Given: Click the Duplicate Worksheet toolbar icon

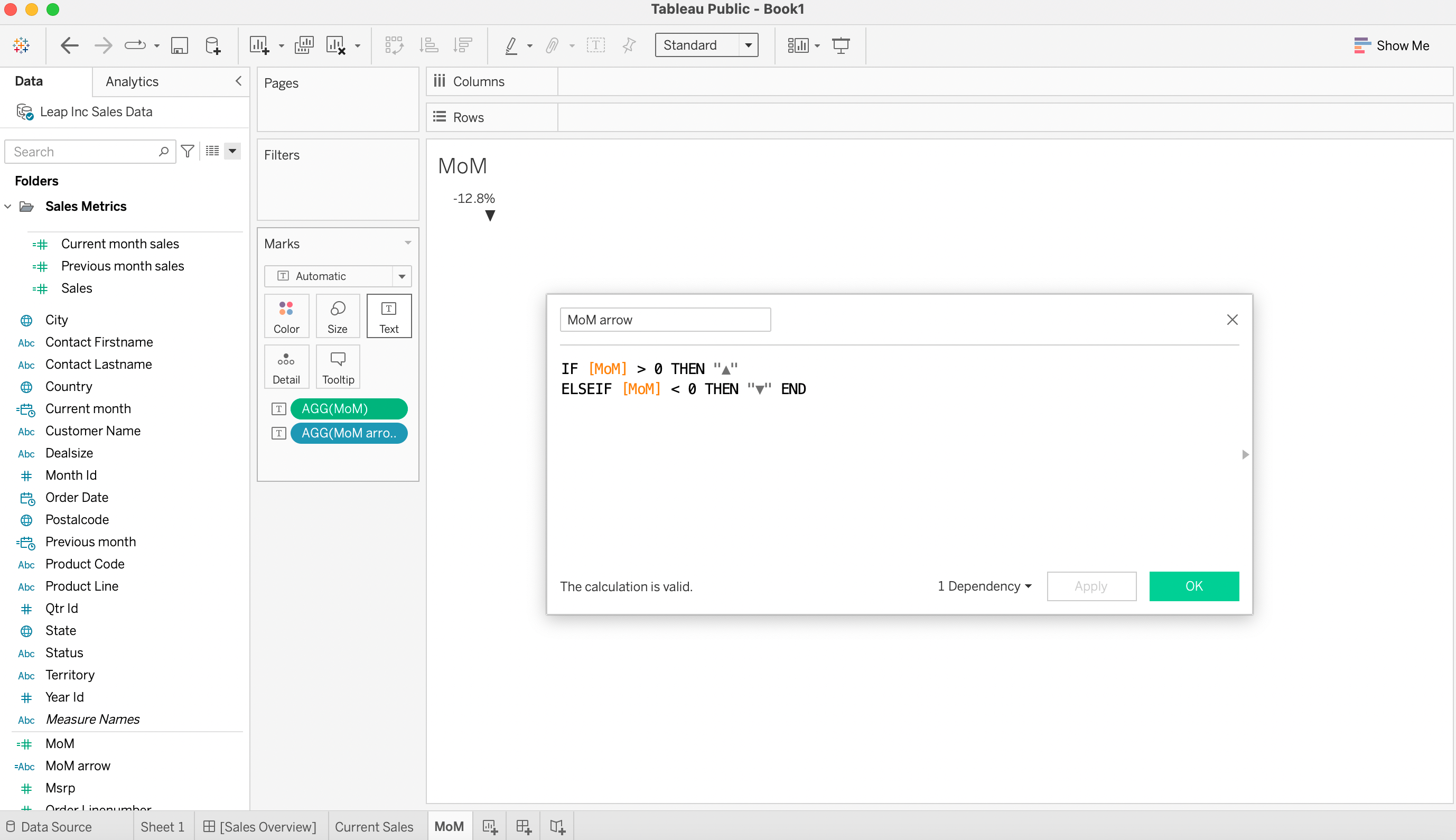Looking at the screenshot, I should point(303,45).
